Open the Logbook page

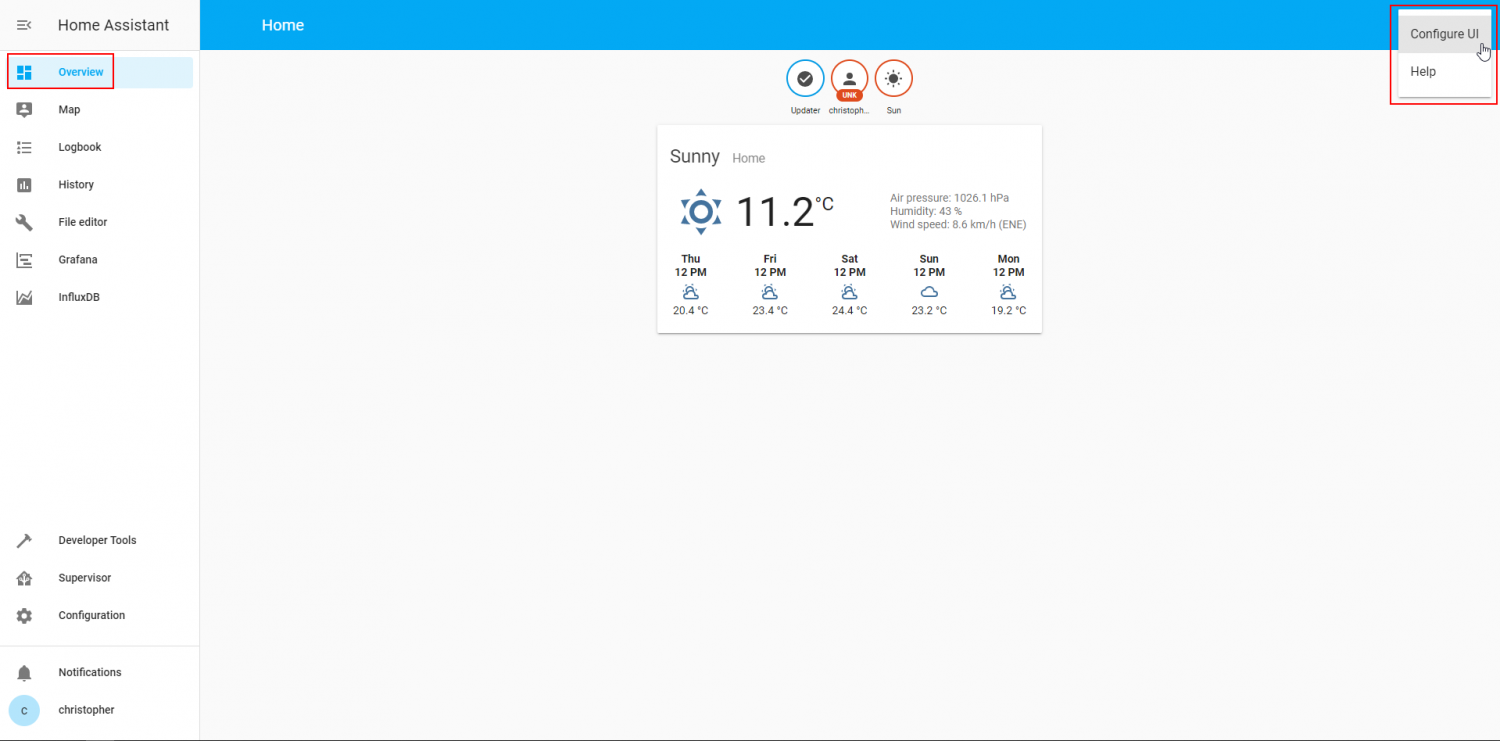click(80, 147)
